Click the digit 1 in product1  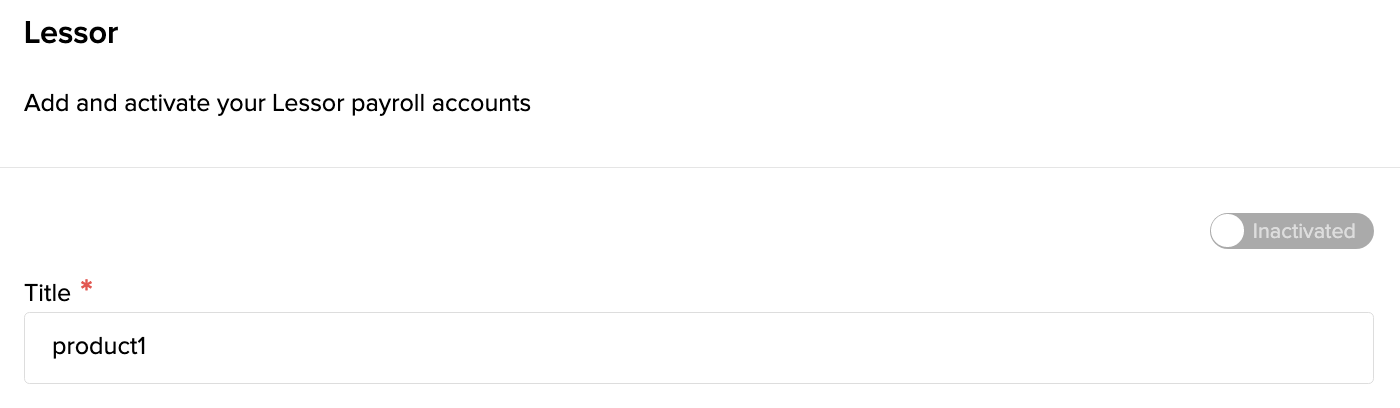[141, 347]
